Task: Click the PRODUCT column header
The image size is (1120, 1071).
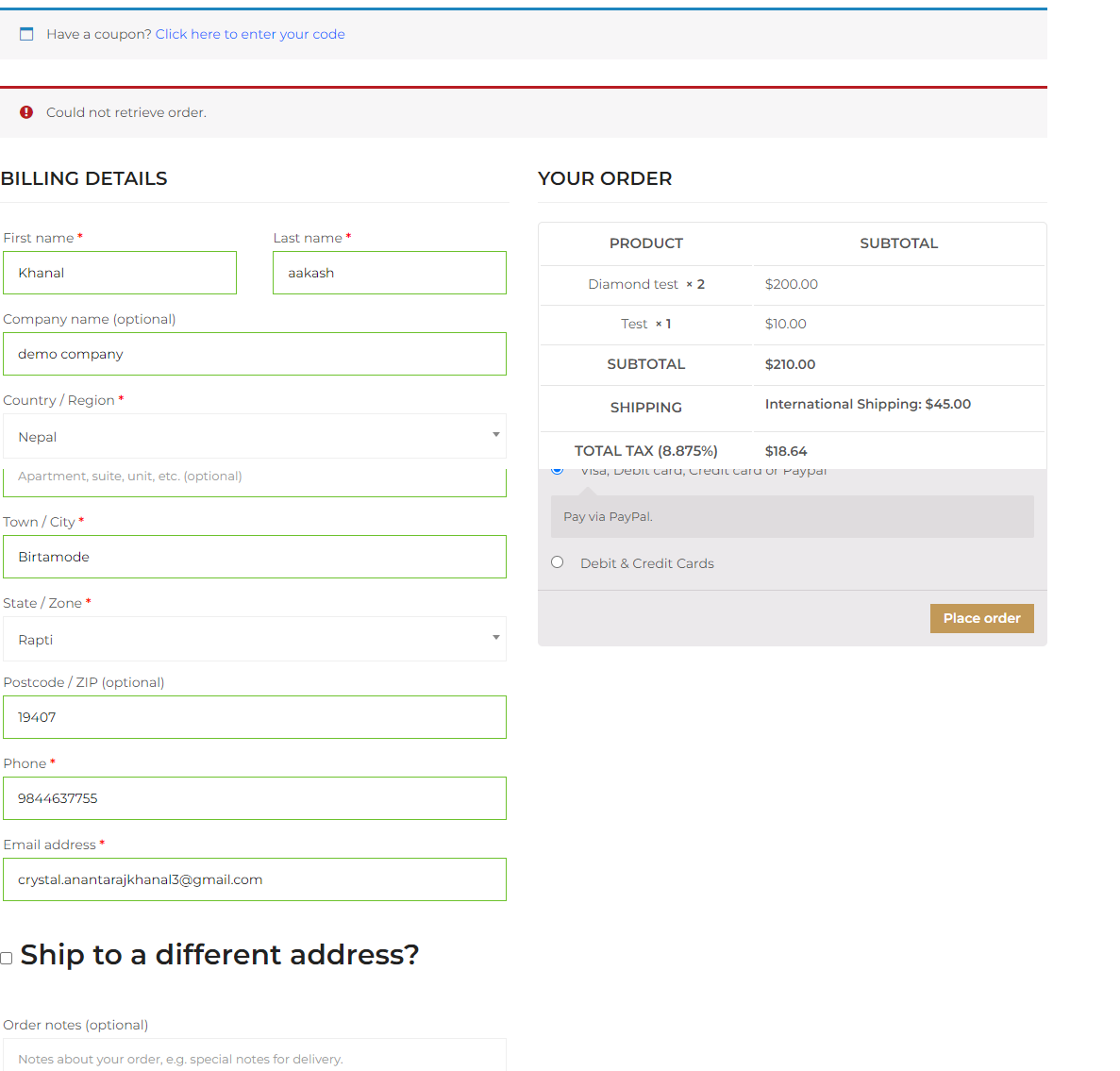Action: 645,243
